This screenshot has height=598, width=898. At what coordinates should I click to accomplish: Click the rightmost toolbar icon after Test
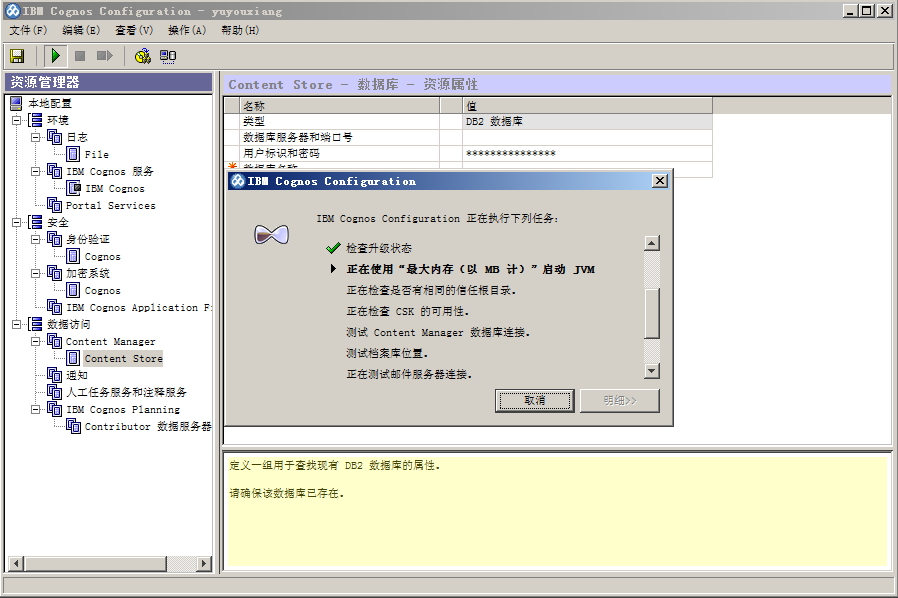click(x=168, y=56)
